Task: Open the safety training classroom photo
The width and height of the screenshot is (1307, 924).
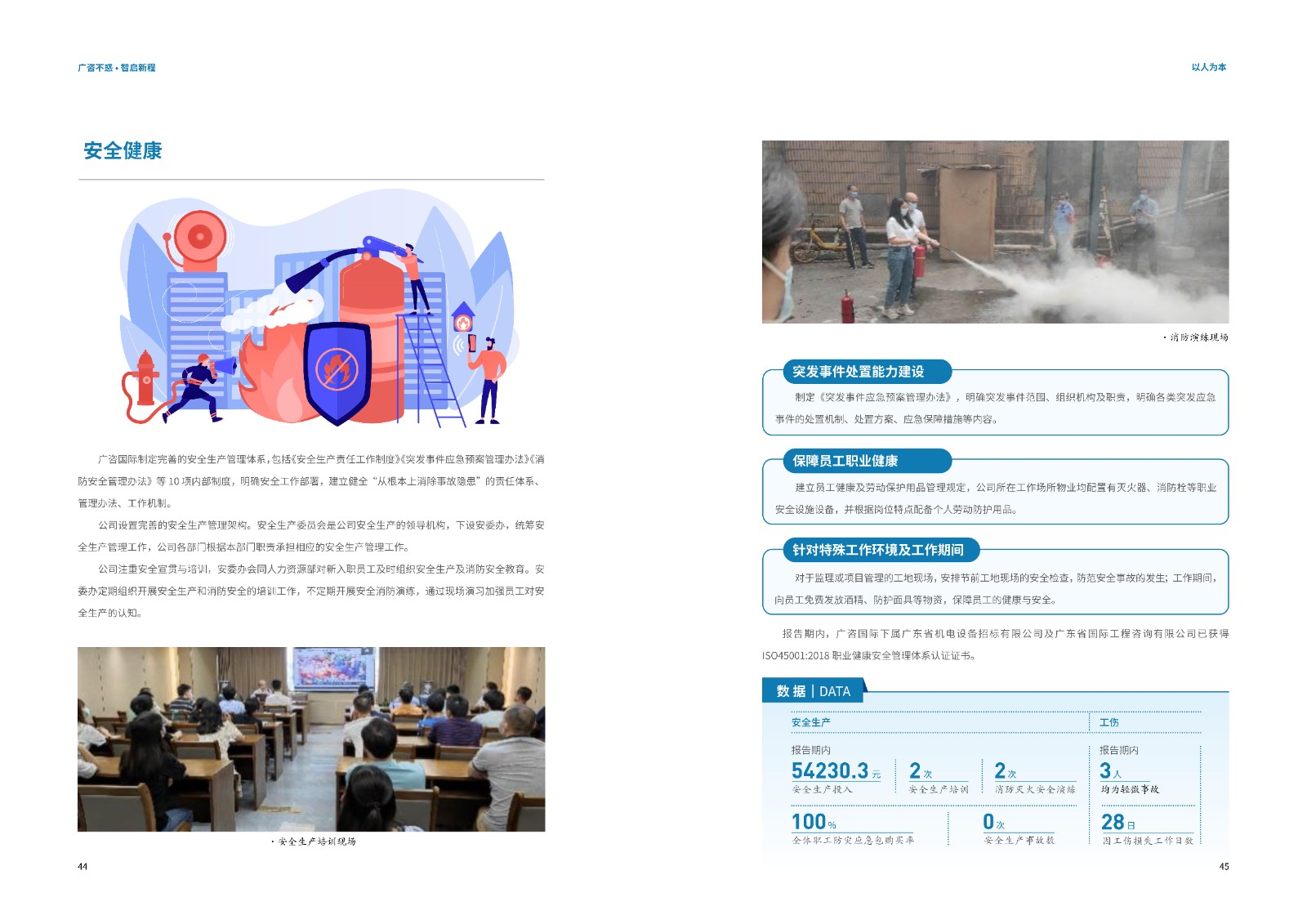Action: coord(311,739)
